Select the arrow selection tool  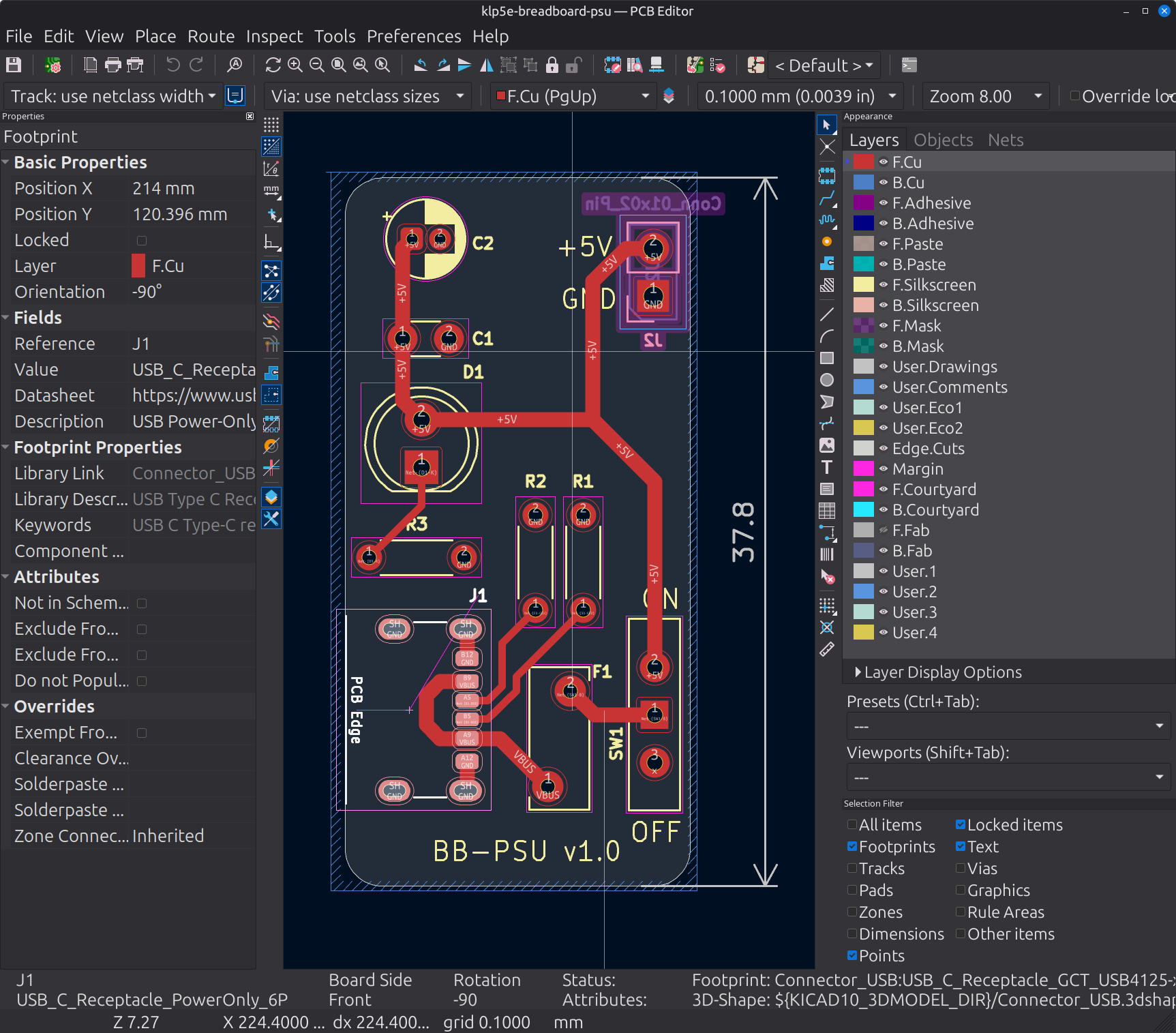(827, 125)
